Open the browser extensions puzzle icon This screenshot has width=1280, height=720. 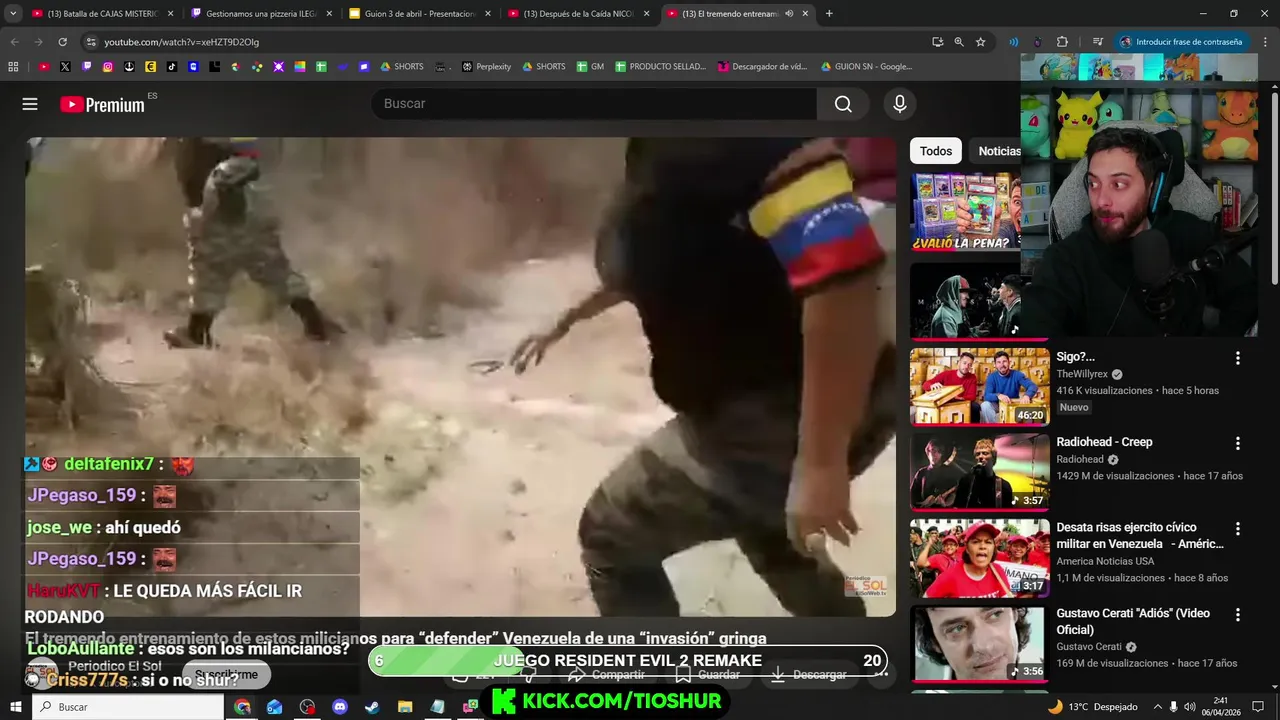(1062, 42)
